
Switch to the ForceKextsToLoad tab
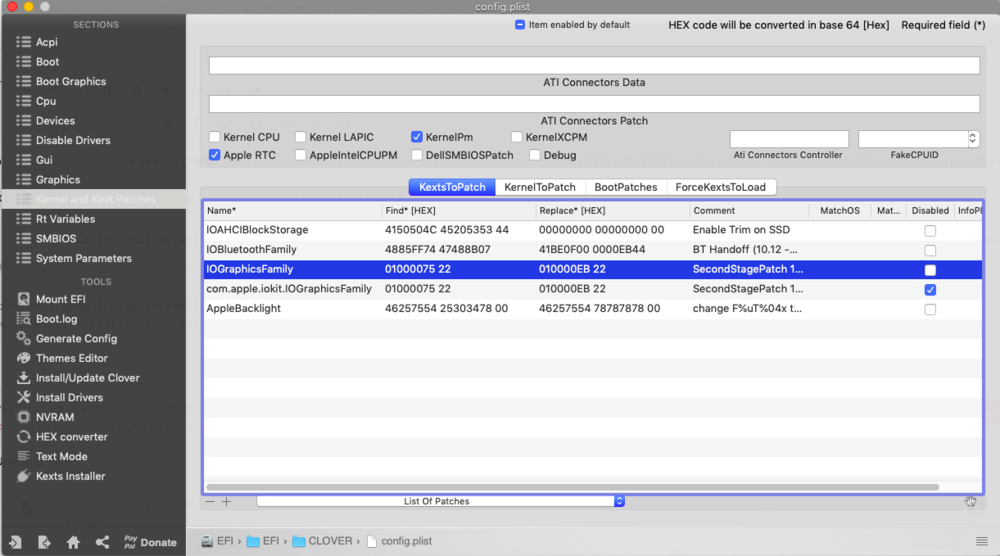[720, 187]
